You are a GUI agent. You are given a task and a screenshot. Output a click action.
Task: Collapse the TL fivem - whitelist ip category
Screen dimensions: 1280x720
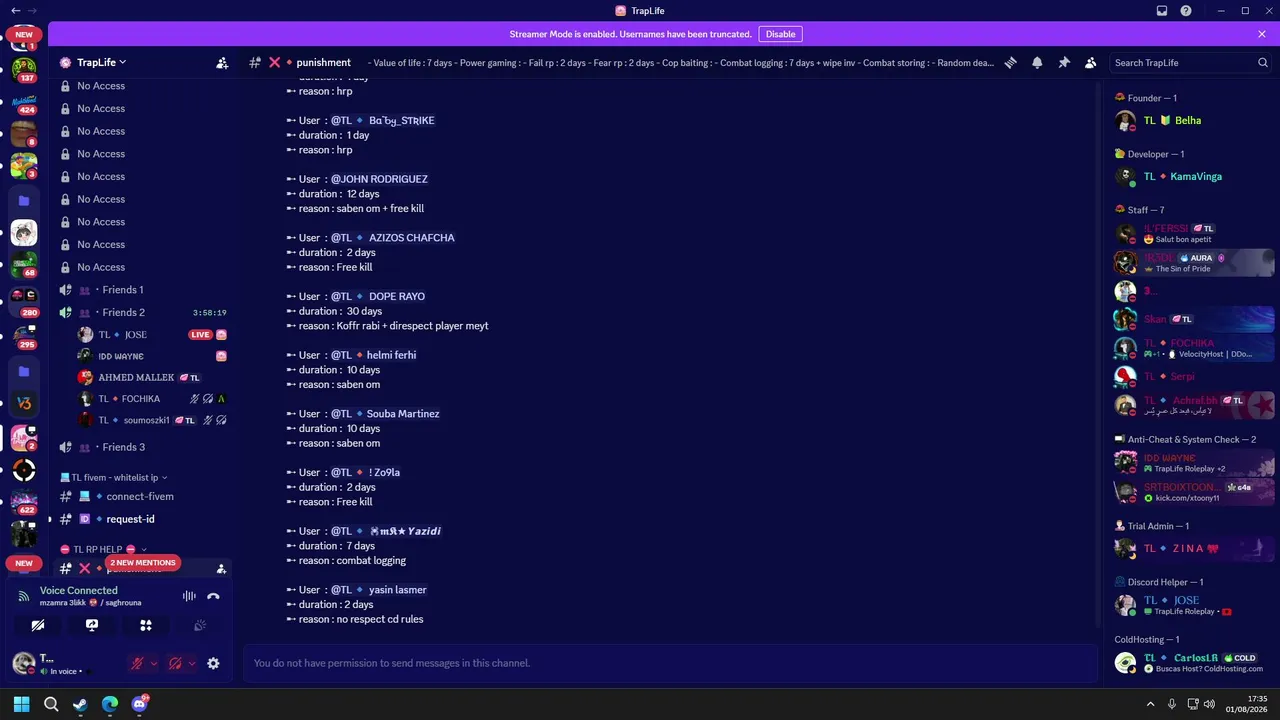coord(114,477)
